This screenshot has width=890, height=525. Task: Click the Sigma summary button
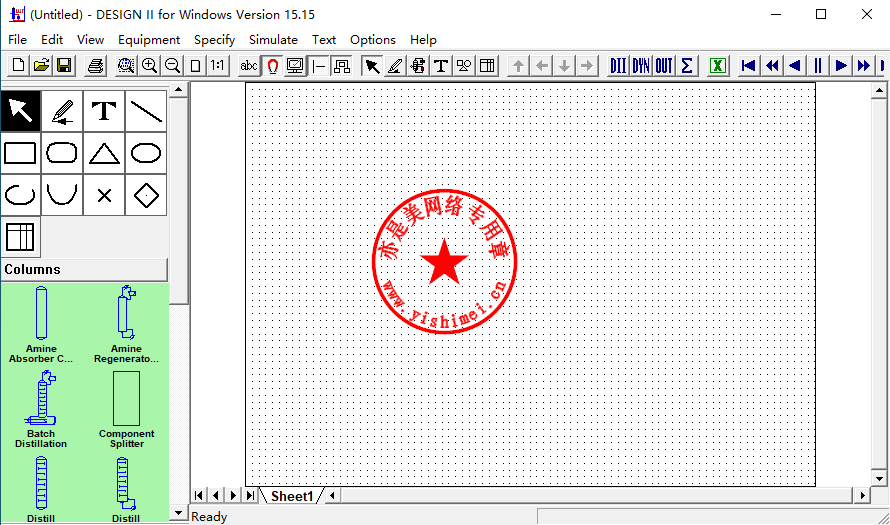687,66
